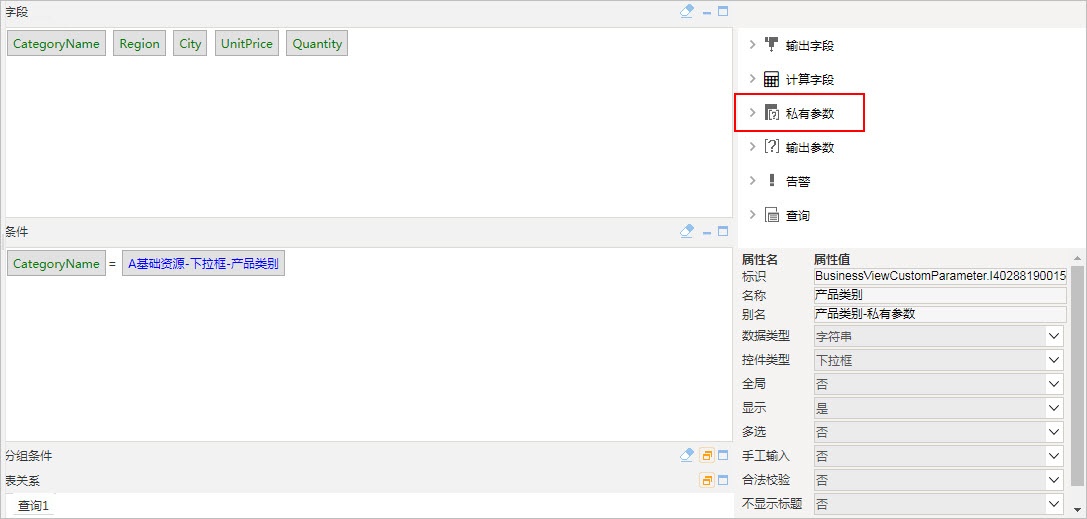Click the 输出参数 bracket question-mark icon
1087x519 pixels.
(x=772, y=147)
